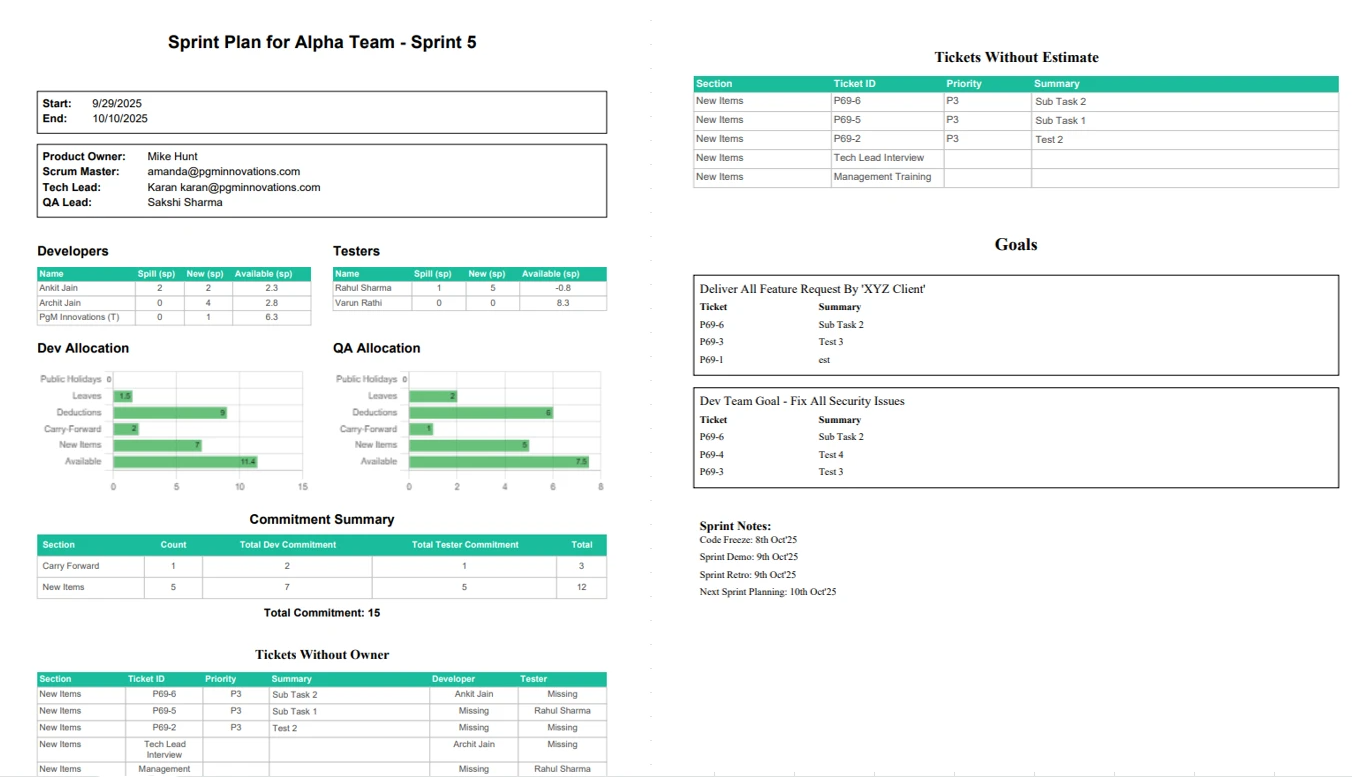Click the 'Commitment Summary' heading

tap(322, 519)
